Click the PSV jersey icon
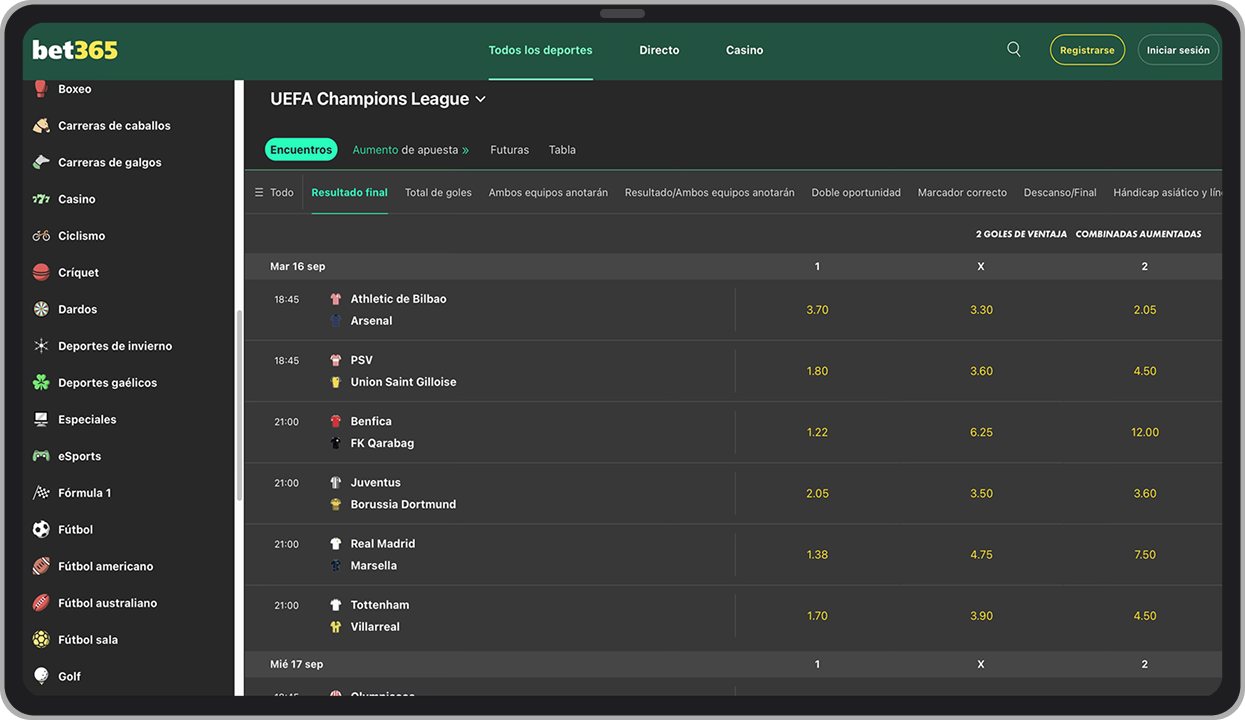 tap(336, 360)
